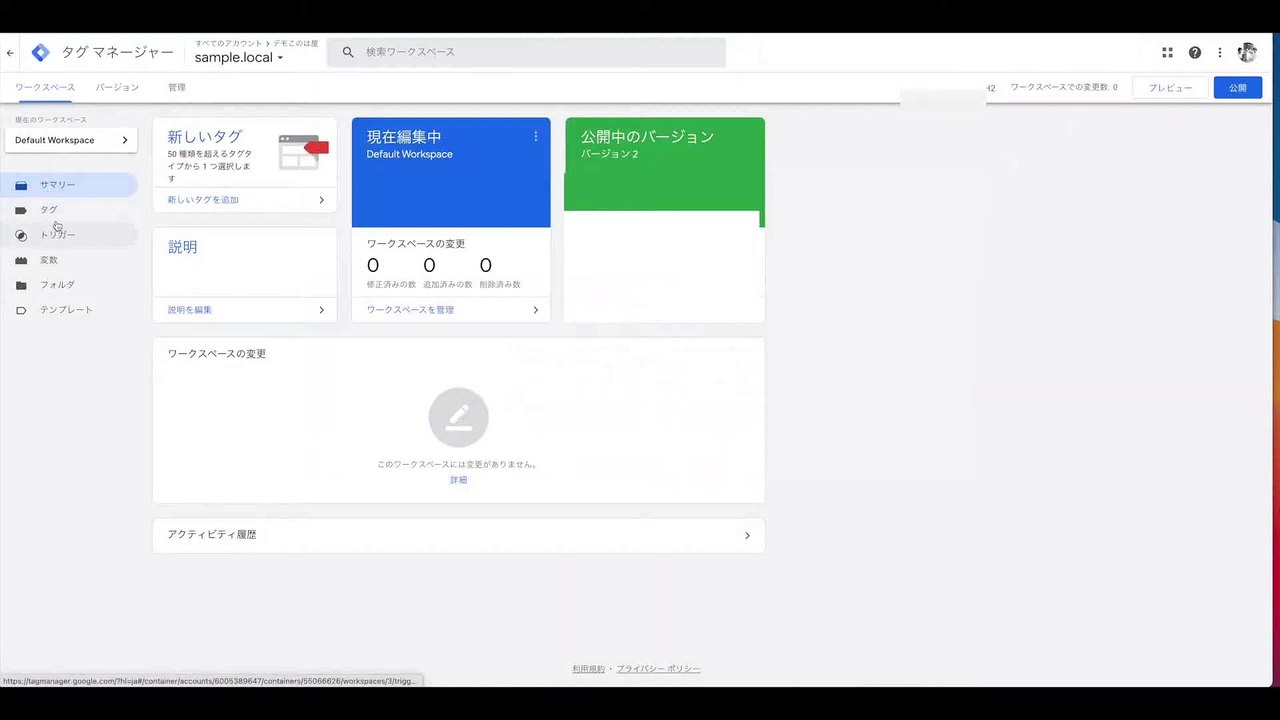This screenshot has height=720, width=1280.
Task: Click the chevron next to ワークスペースを管理
Action: coord(535,310)
